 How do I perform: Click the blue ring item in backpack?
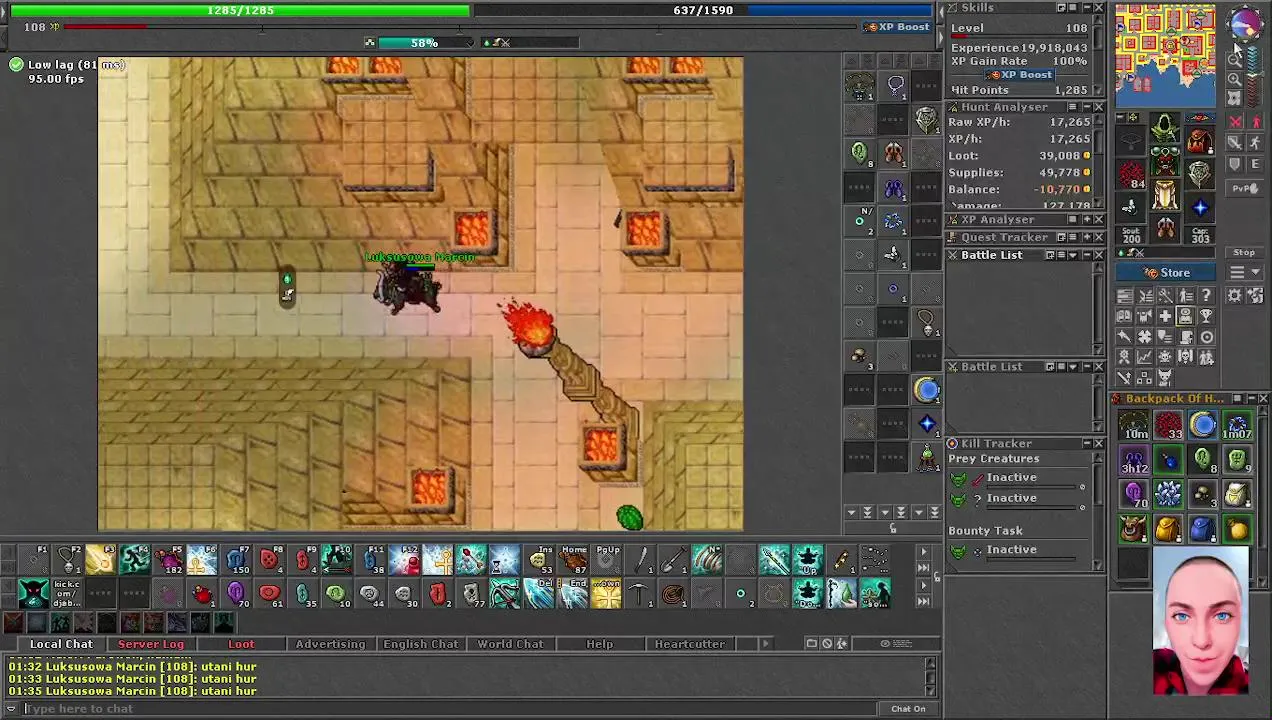(x=1203, y=426)
